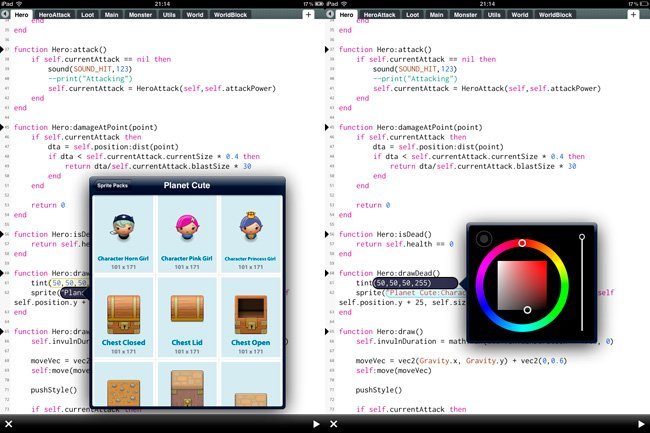Open WorldBlock tab in the right screen

click(555, 15)
